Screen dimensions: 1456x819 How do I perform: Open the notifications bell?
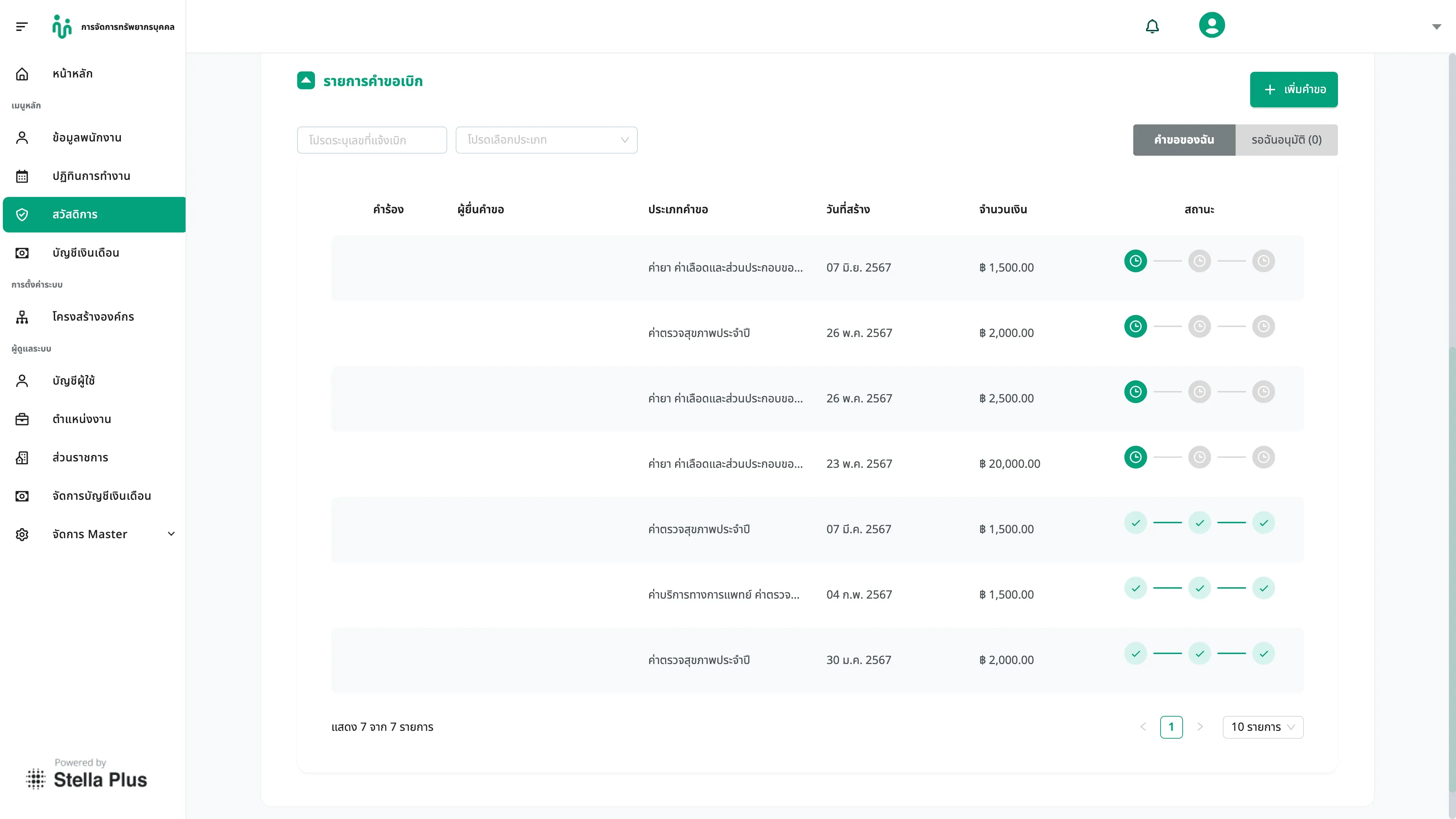[x=1152, y=27]
